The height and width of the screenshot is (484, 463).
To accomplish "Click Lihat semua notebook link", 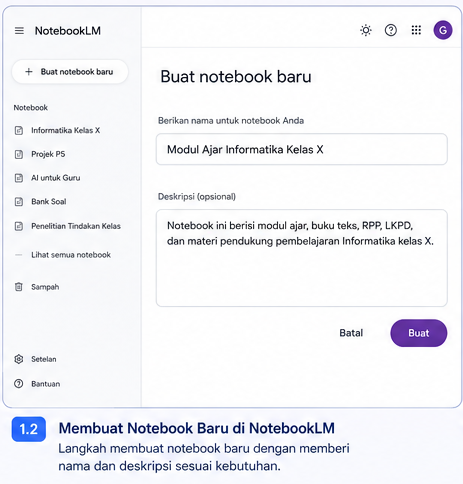I will (71, 255).
